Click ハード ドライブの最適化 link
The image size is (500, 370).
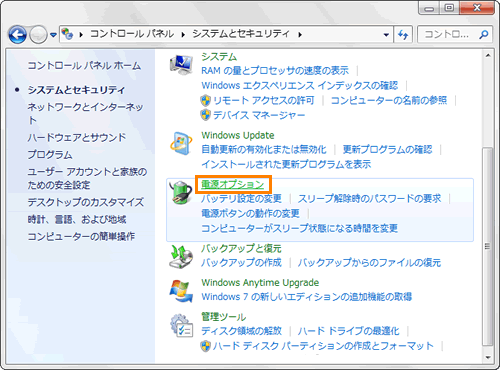[348, 331]
